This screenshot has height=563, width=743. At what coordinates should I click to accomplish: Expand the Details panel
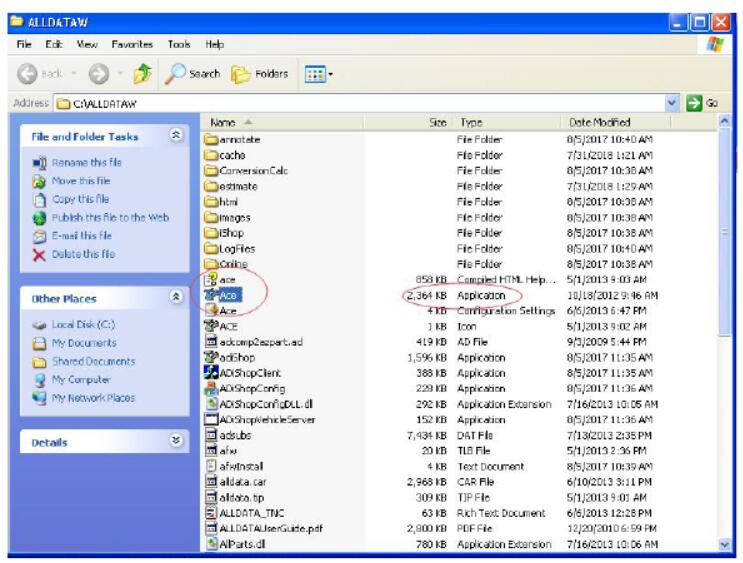point(176,440)
